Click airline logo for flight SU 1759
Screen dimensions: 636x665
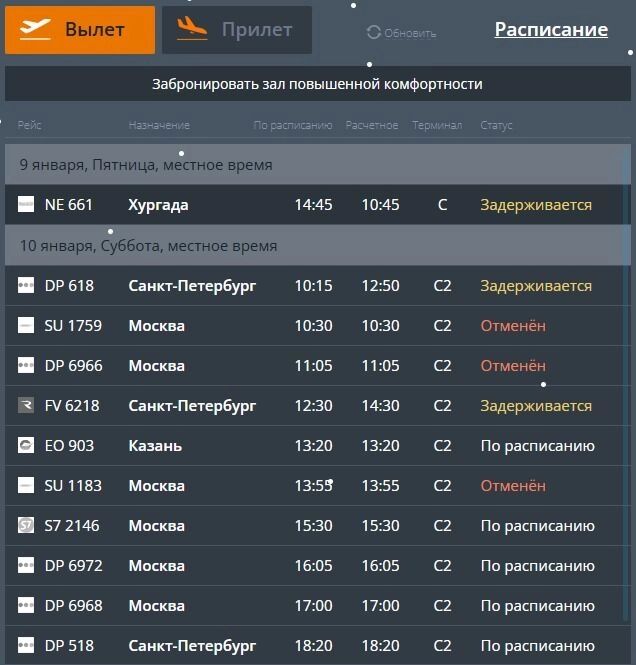[x=26, y=326]
